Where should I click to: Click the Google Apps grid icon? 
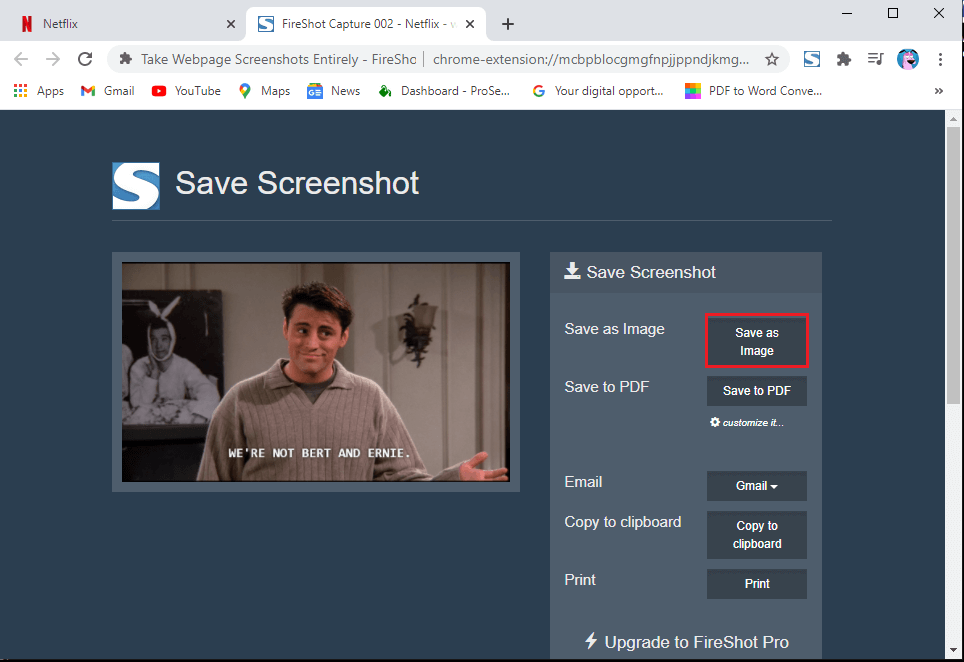[20, 90]
